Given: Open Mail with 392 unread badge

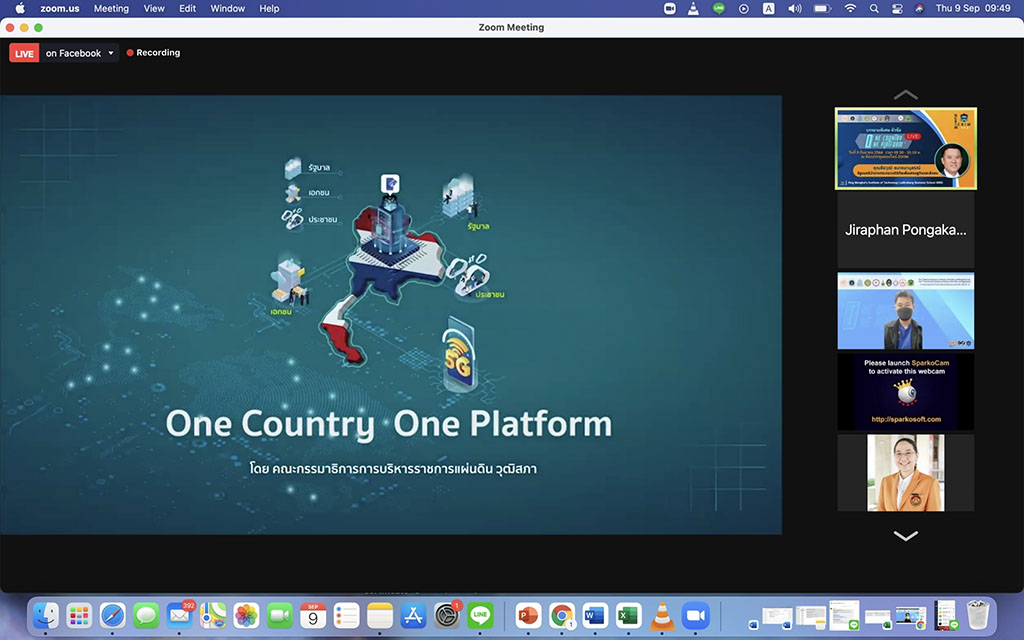Looking at the screenshot, I should click(180, 615).
